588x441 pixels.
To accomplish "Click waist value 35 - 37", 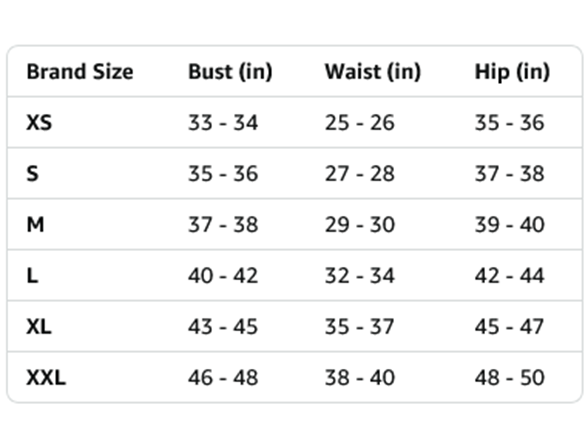I will (x=360, y=327).
